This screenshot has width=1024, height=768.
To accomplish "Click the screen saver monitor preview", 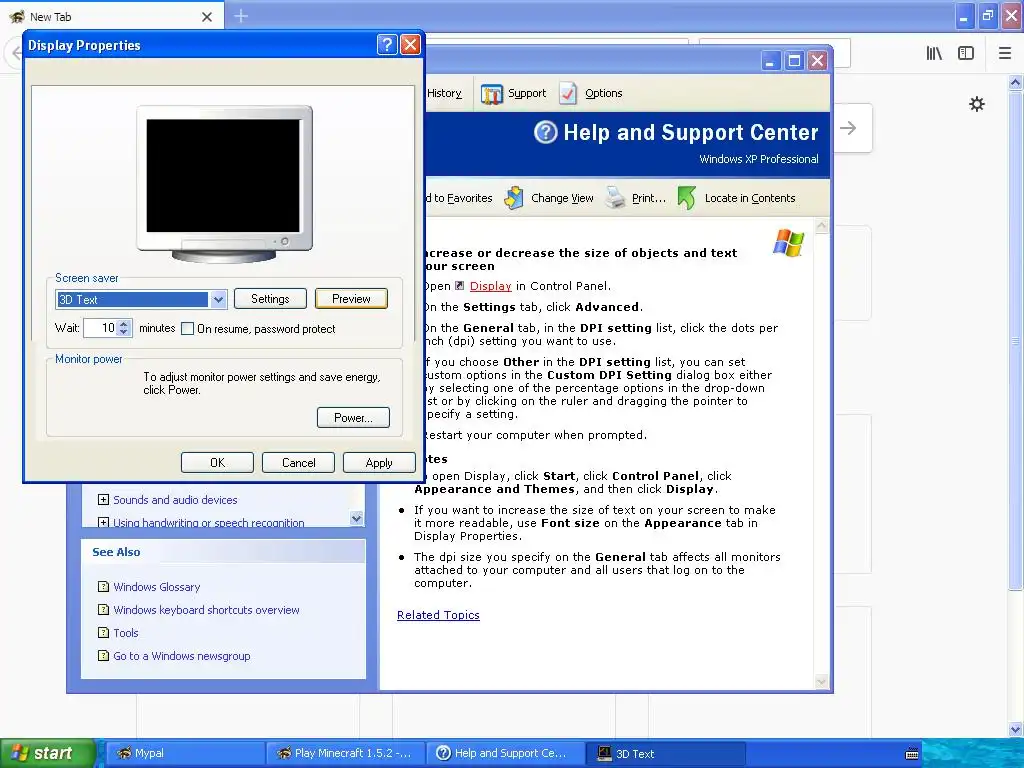I will pos(223,176).
